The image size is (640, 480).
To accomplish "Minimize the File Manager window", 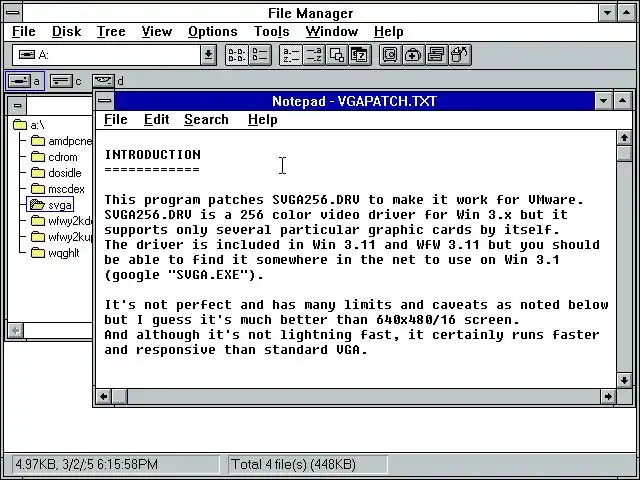I will coord(607,13).
